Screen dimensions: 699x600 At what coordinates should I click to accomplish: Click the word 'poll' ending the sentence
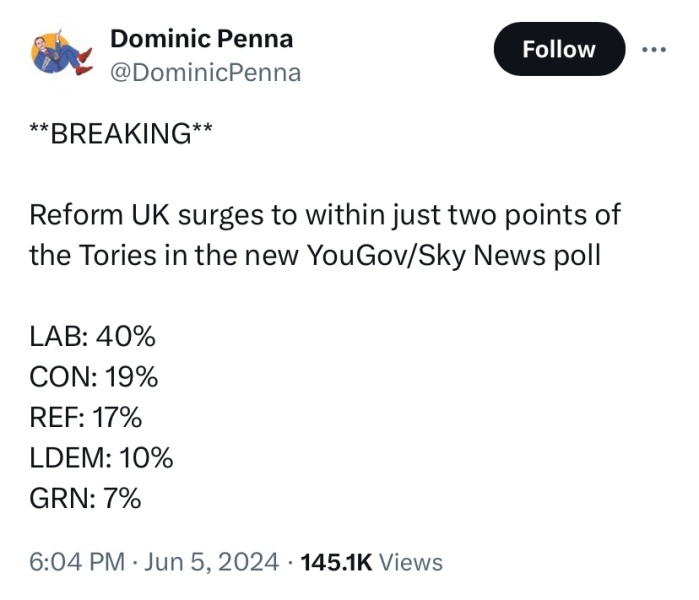coord(577,255)
